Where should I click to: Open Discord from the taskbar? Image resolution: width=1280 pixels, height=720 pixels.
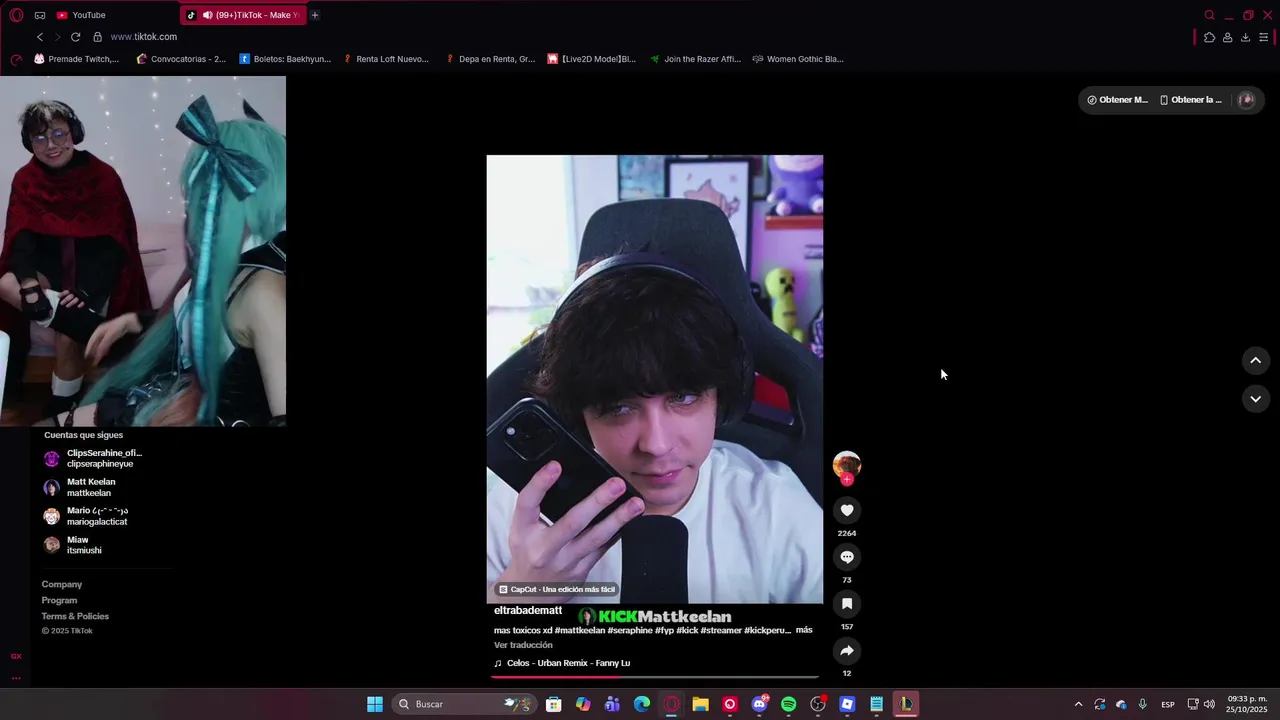pos(759,704)
